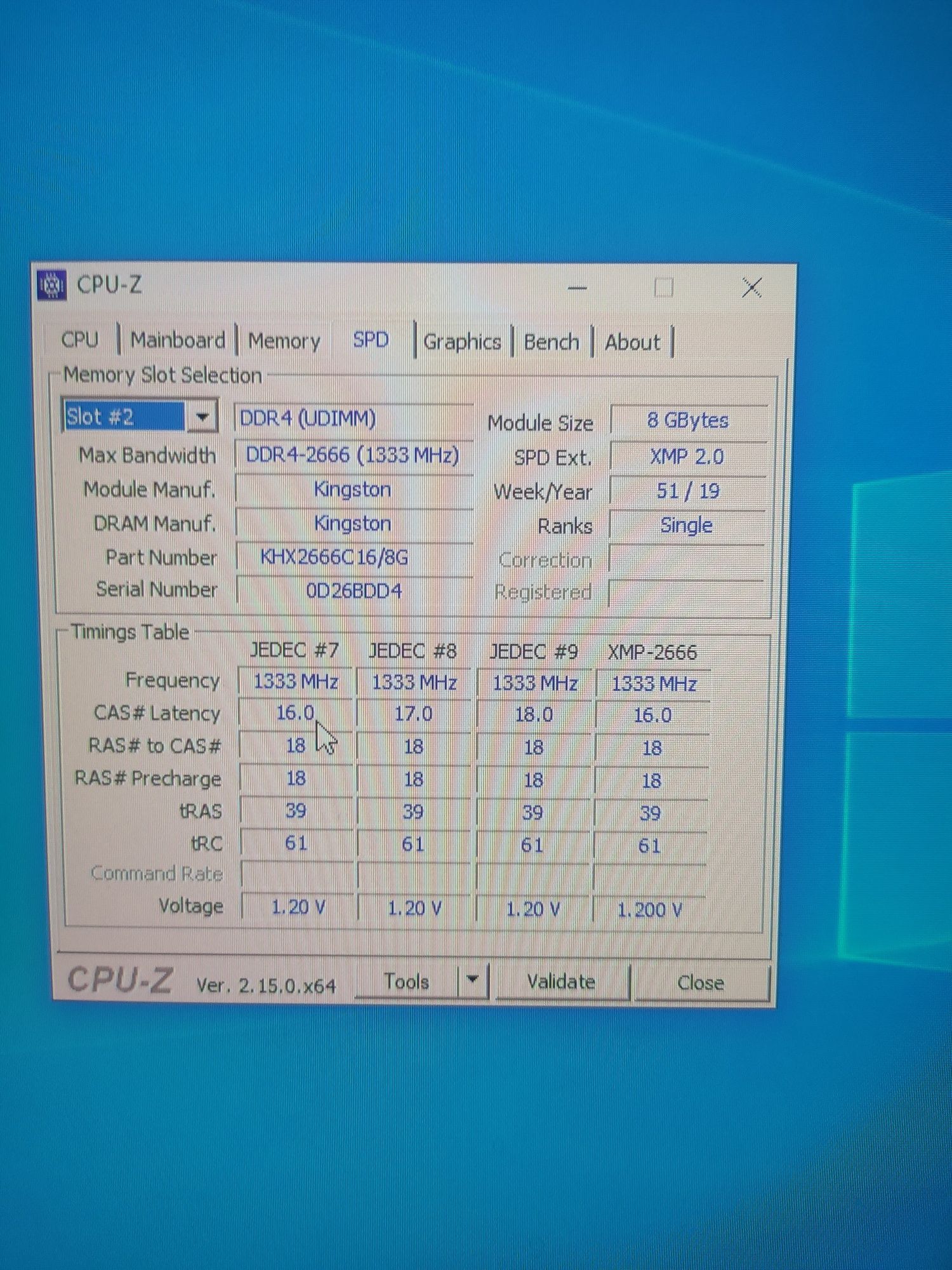This screenshot has width=952, height=1270.
Task: Open the Tools dropdown arrow
Action: pos(472,980)
